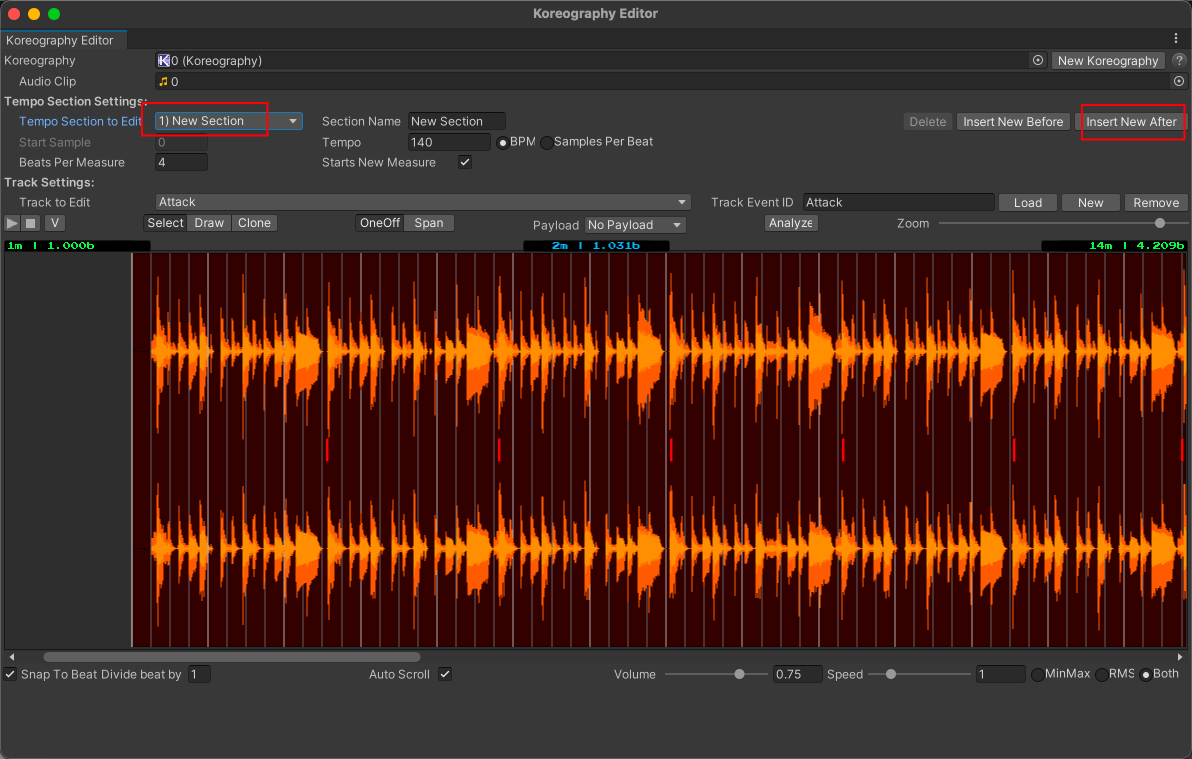Click the New Koreography button
The height and width of the screenshot is (759, 1192).
point(1108,60)
